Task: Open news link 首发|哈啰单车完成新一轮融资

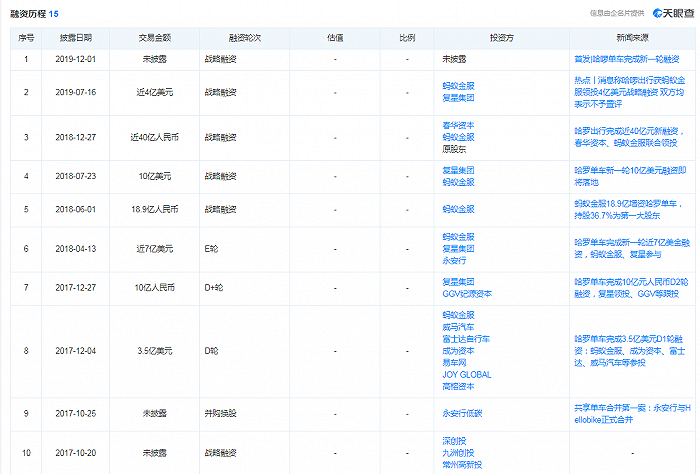Action: click(627, 59)
